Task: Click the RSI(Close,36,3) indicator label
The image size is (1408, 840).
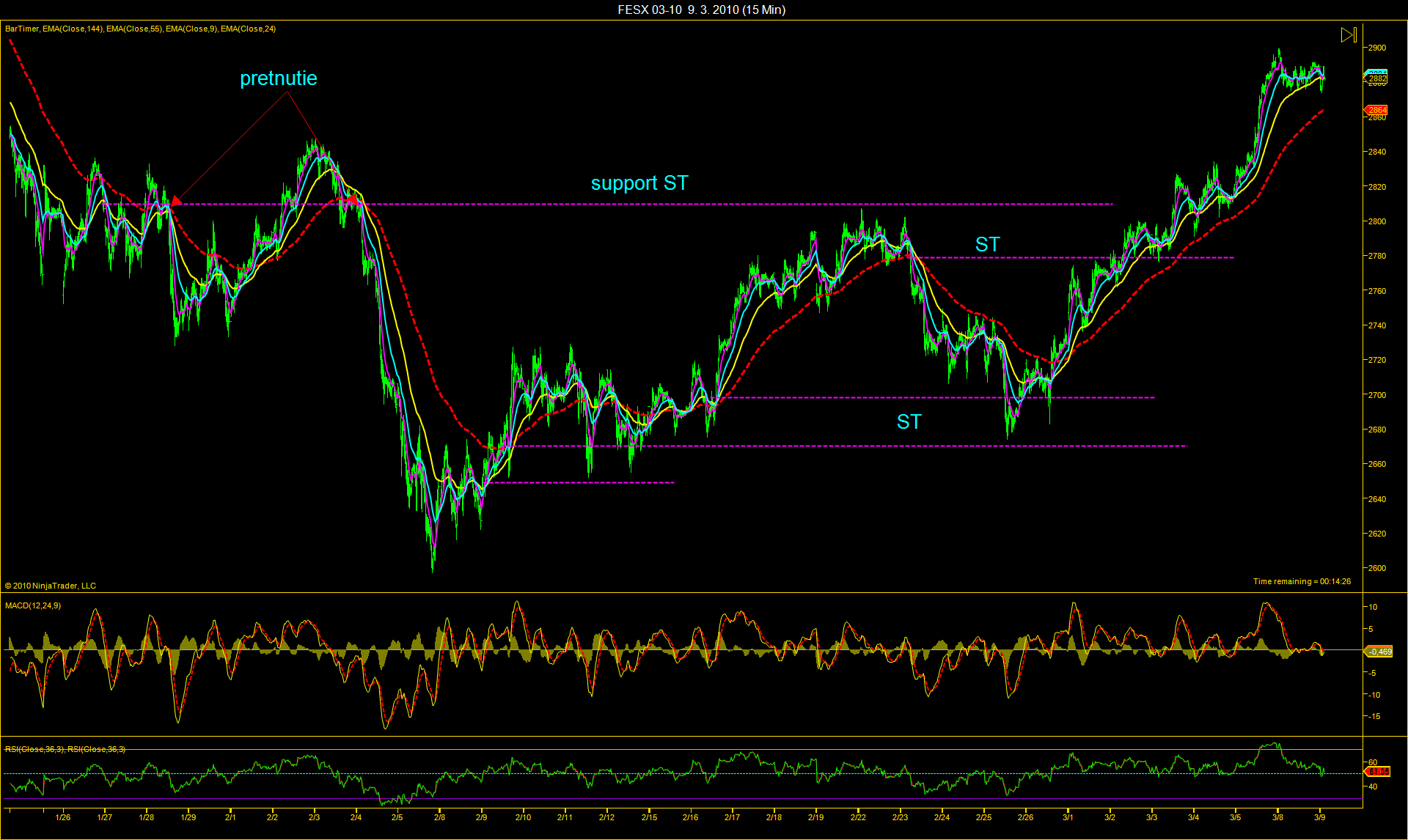Action: (x=65, y=749)
